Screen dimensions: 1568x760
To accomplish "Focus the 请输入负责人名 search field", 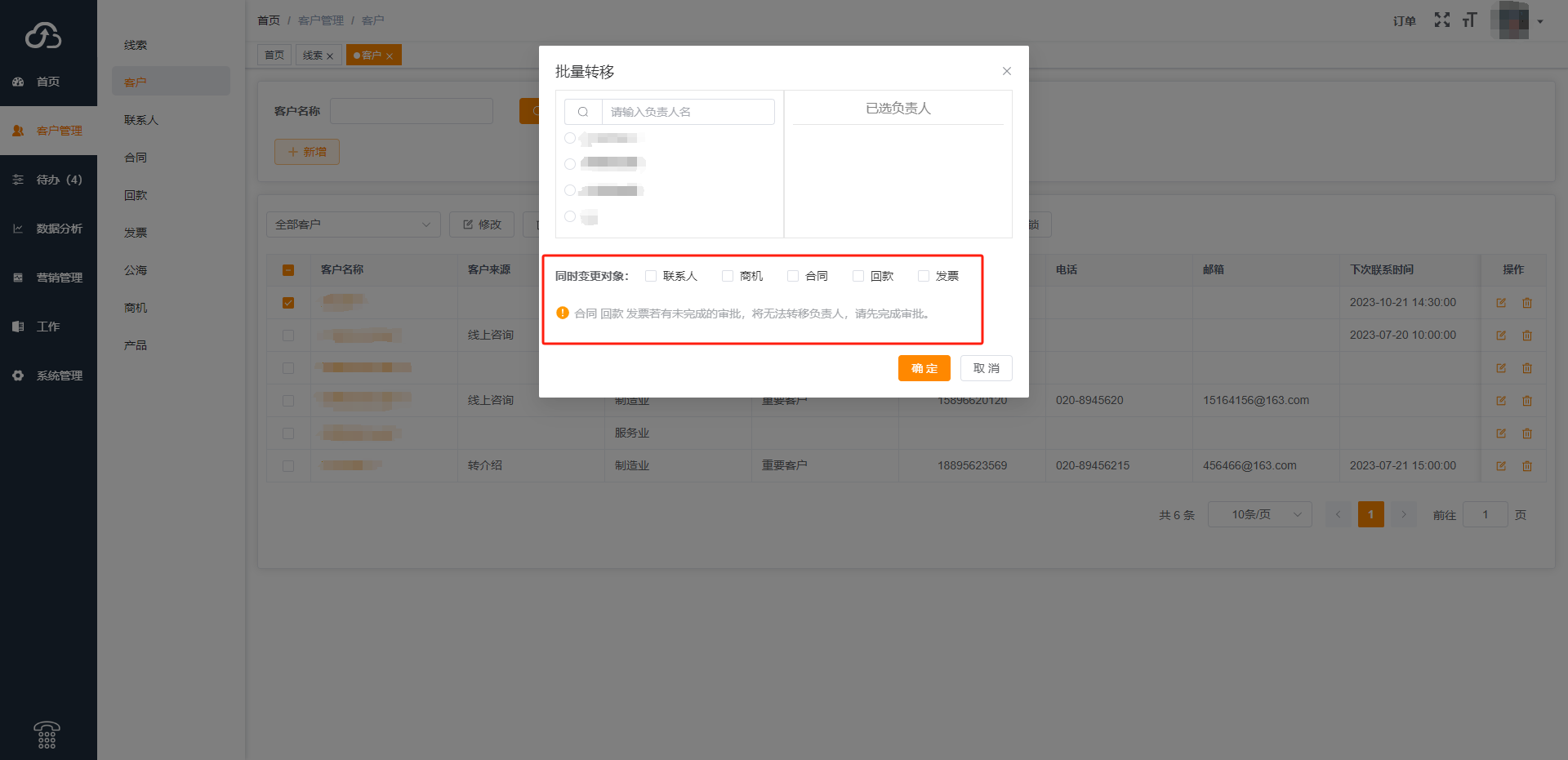I will pyautogui.click(x=688, y=112).
